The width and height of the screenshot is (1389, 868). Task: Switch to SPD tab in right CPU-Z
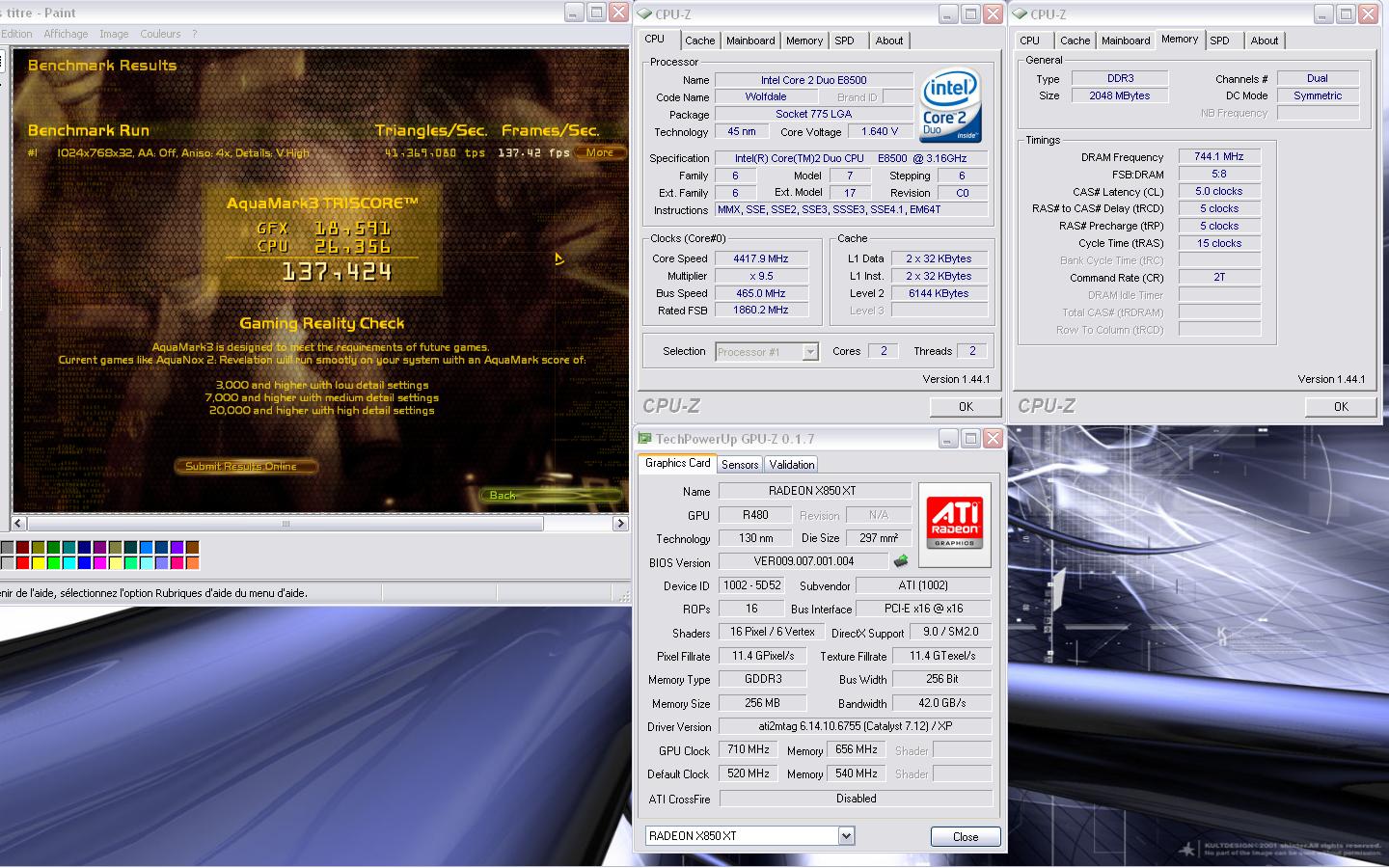pos(1220,41)
